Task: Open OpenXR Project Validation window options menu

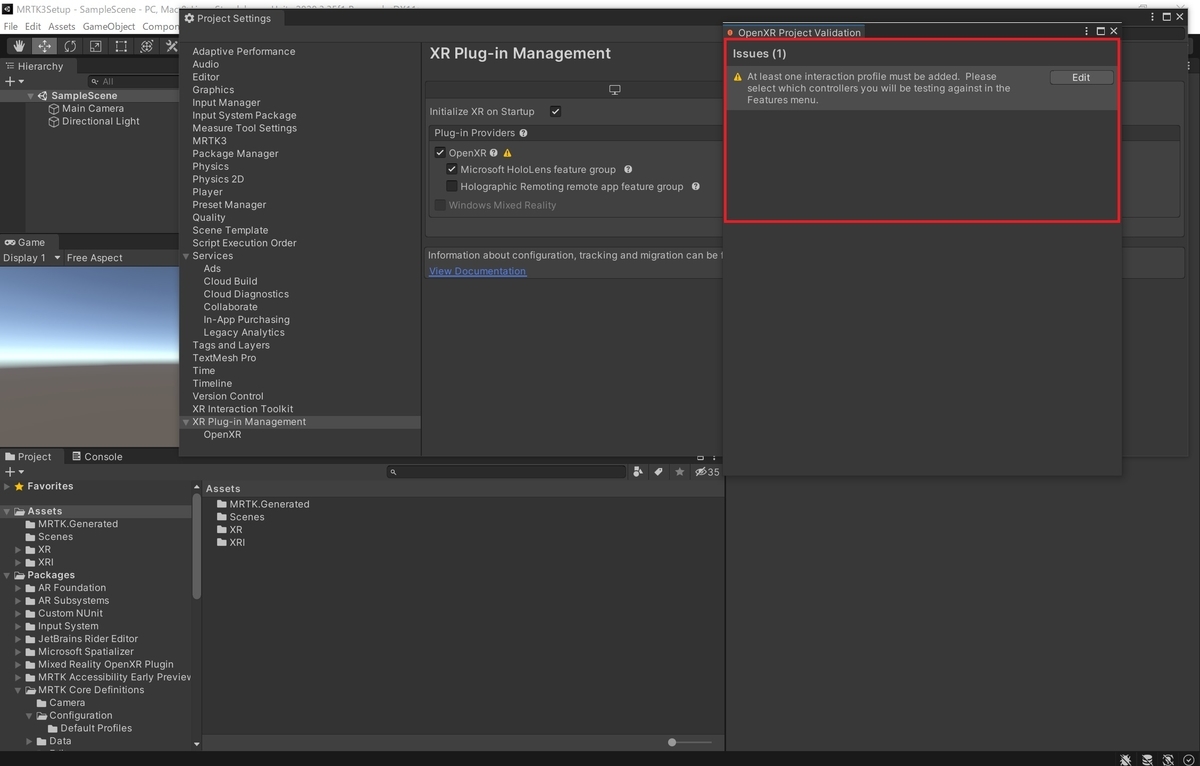Action: pyautogui.click(x=1087, y=31)
